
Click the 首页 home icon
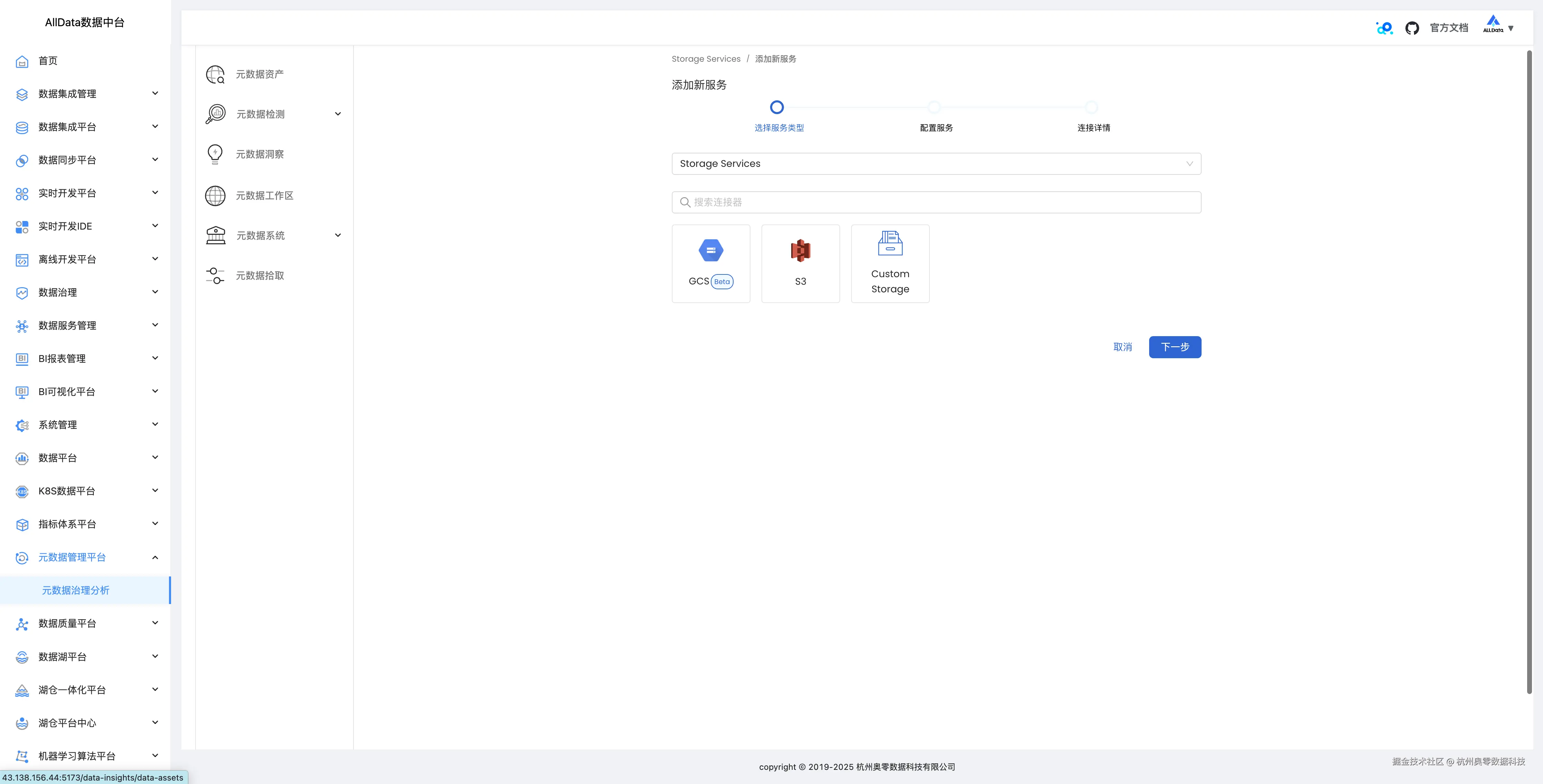(x=22, y=61)
